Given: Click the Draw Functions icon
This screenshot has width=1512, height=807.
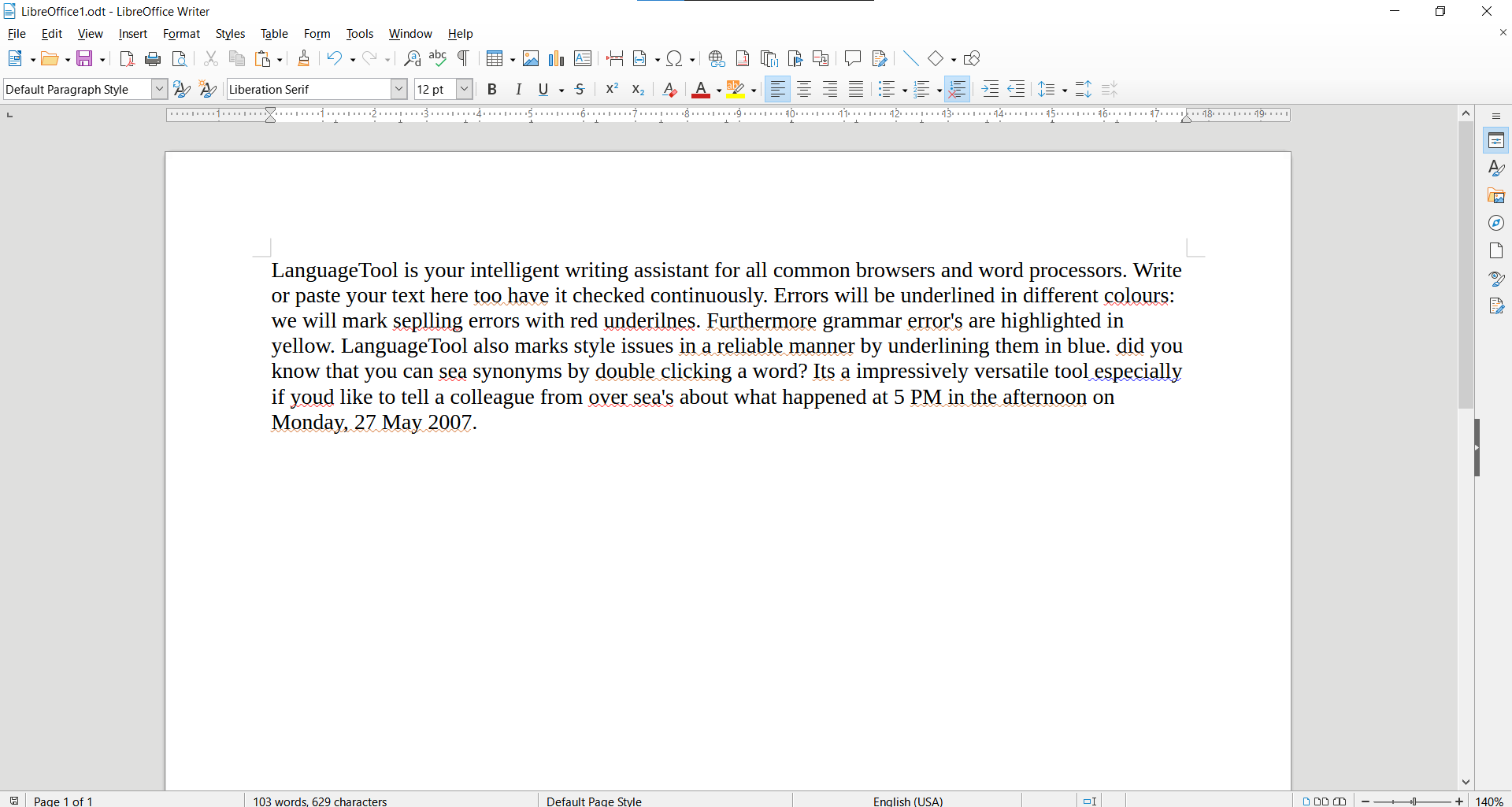Looking at the screenshot, I should [x=972, y=59].
